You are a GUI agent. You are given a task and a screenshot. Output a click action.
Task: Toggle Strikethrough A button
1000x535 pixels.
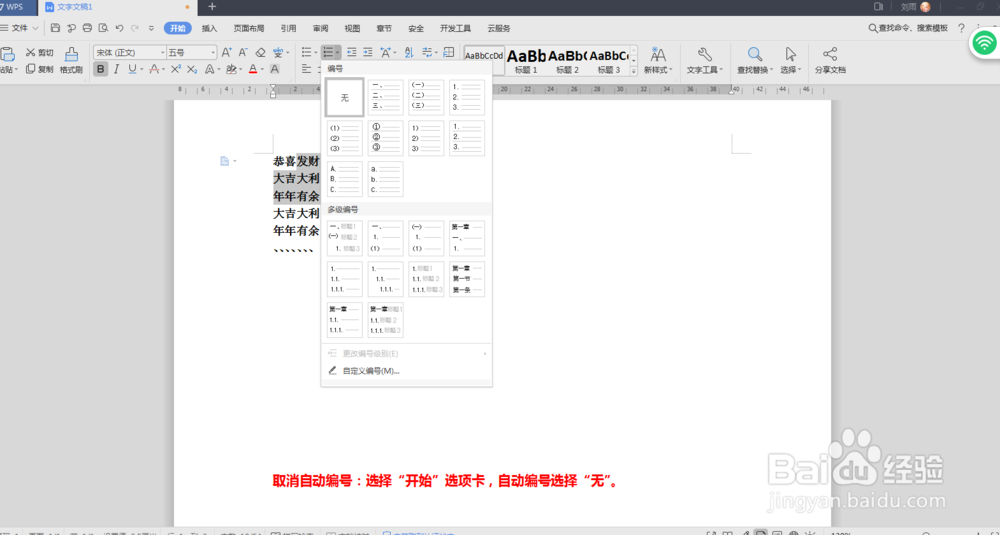(154, 69)
